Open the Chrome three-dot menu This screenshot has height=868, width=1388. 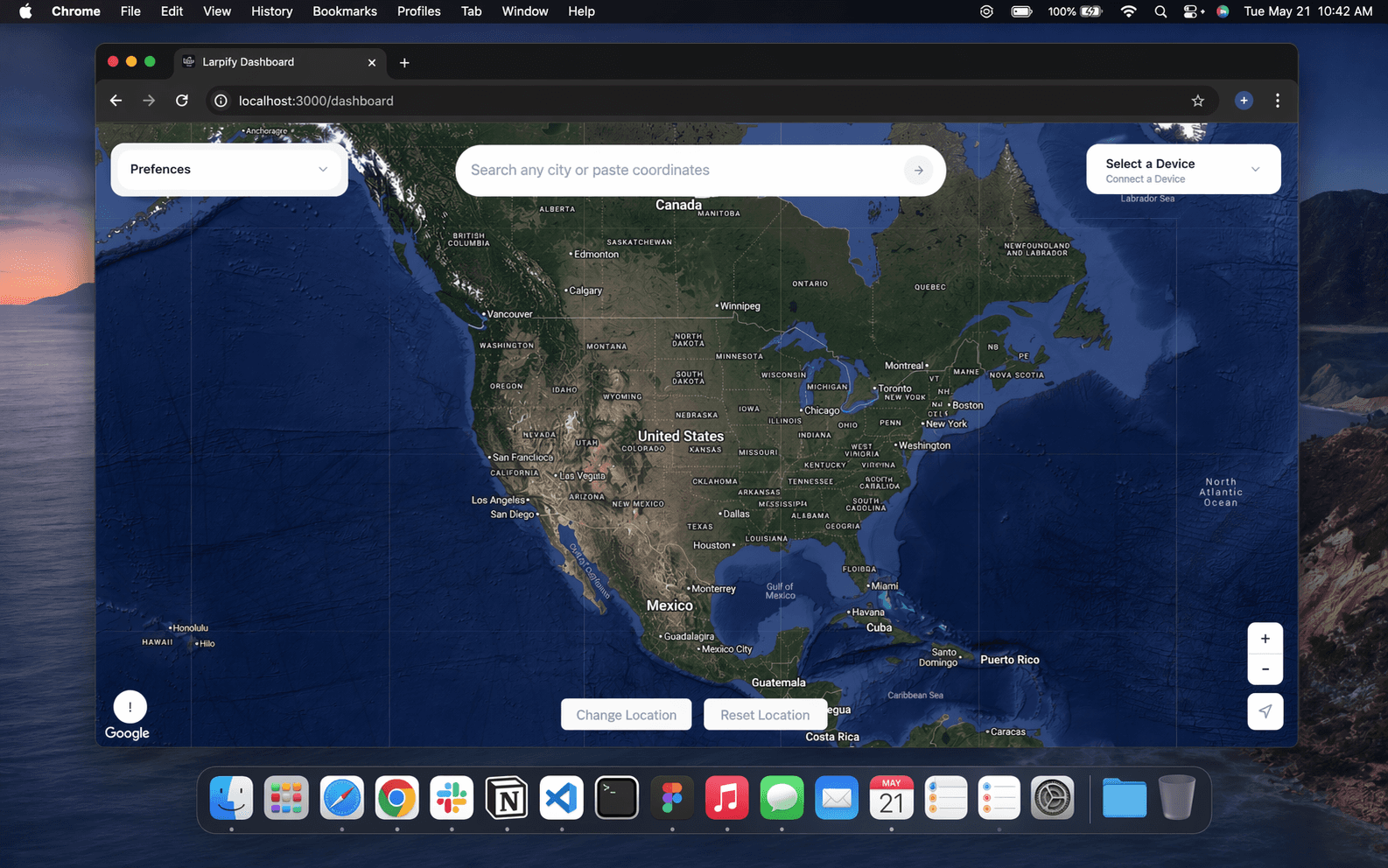coord(1277,101)
